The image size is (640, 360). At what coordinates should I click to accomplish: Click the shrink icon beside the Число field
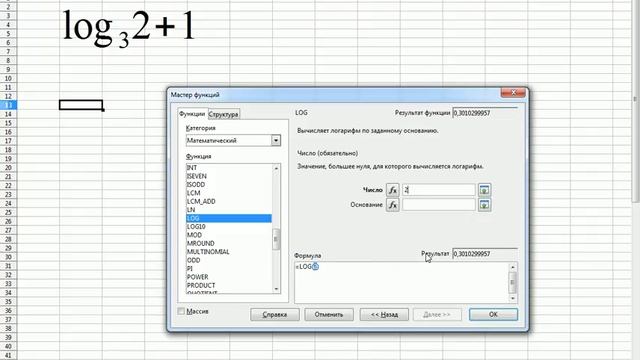[484, 190]
